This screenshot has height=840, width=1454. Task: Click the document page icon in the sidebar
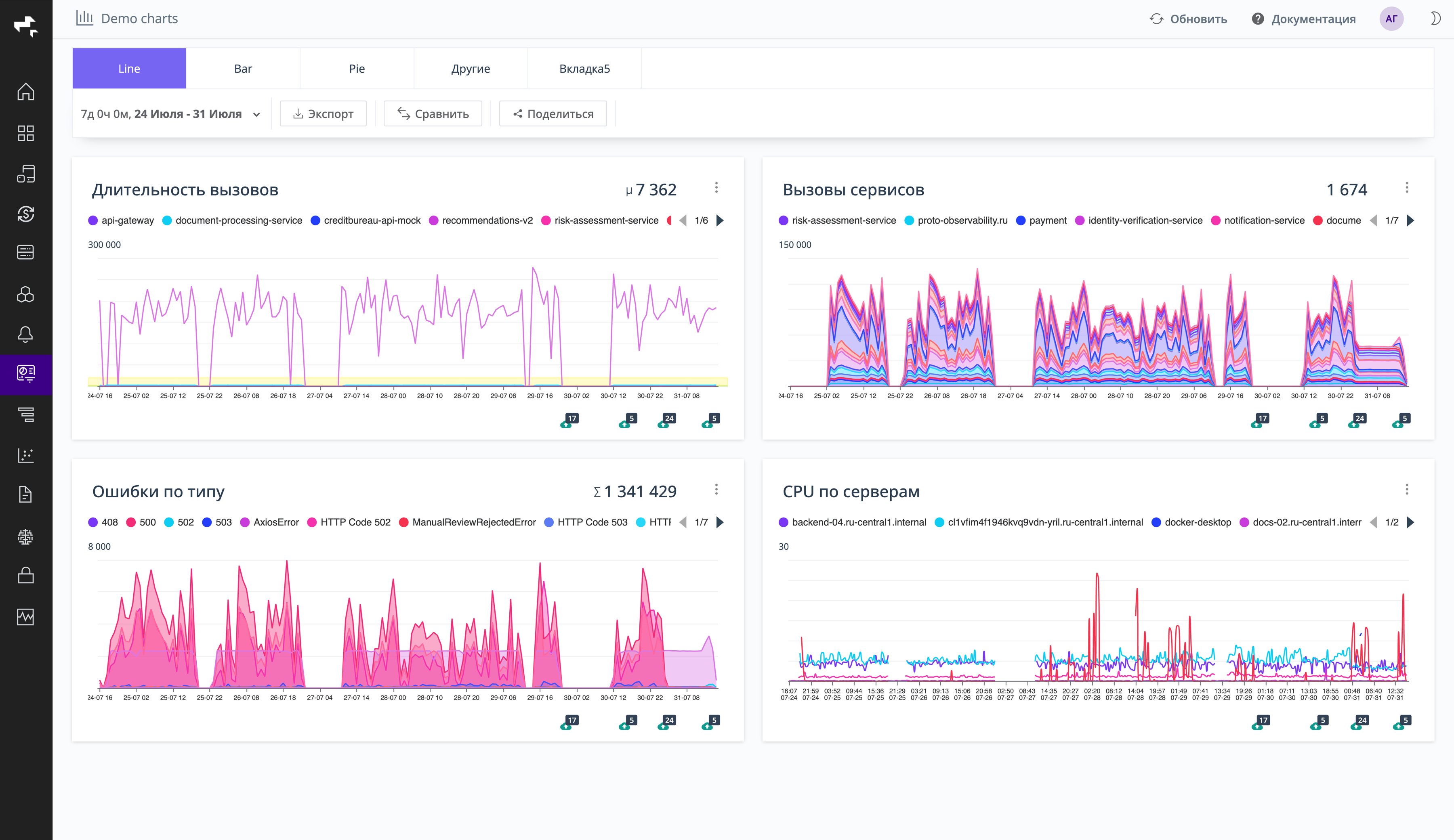pyautogui.click(x=26, y=494)
